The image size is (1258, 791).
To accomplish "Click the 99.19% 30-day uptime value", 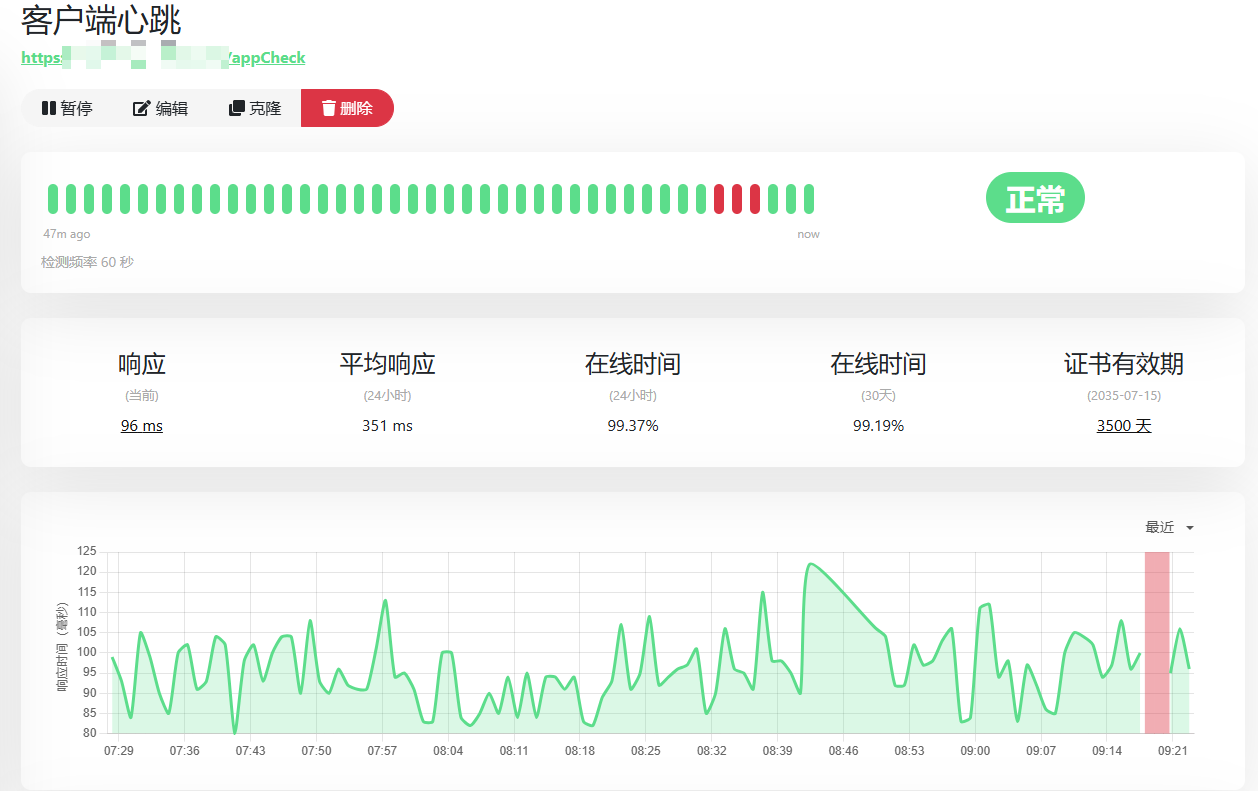I will 878,426.
